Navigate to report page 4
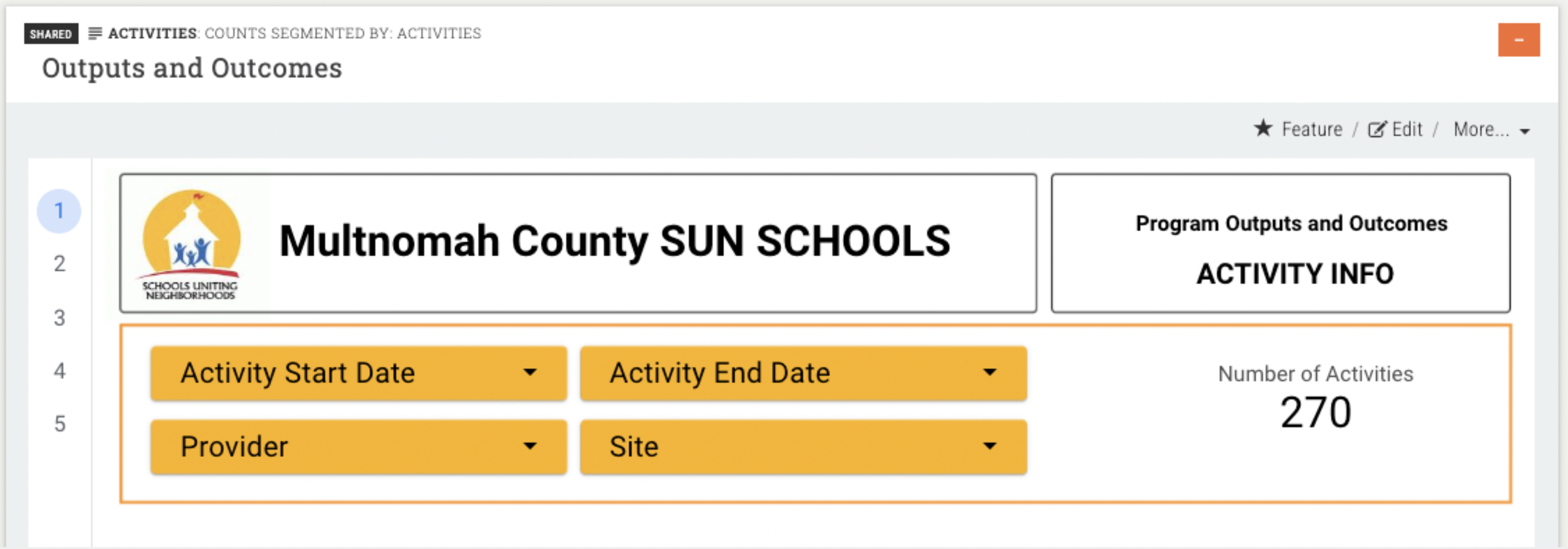Viewport: 1568px width, 549px height. coord(59,370)
